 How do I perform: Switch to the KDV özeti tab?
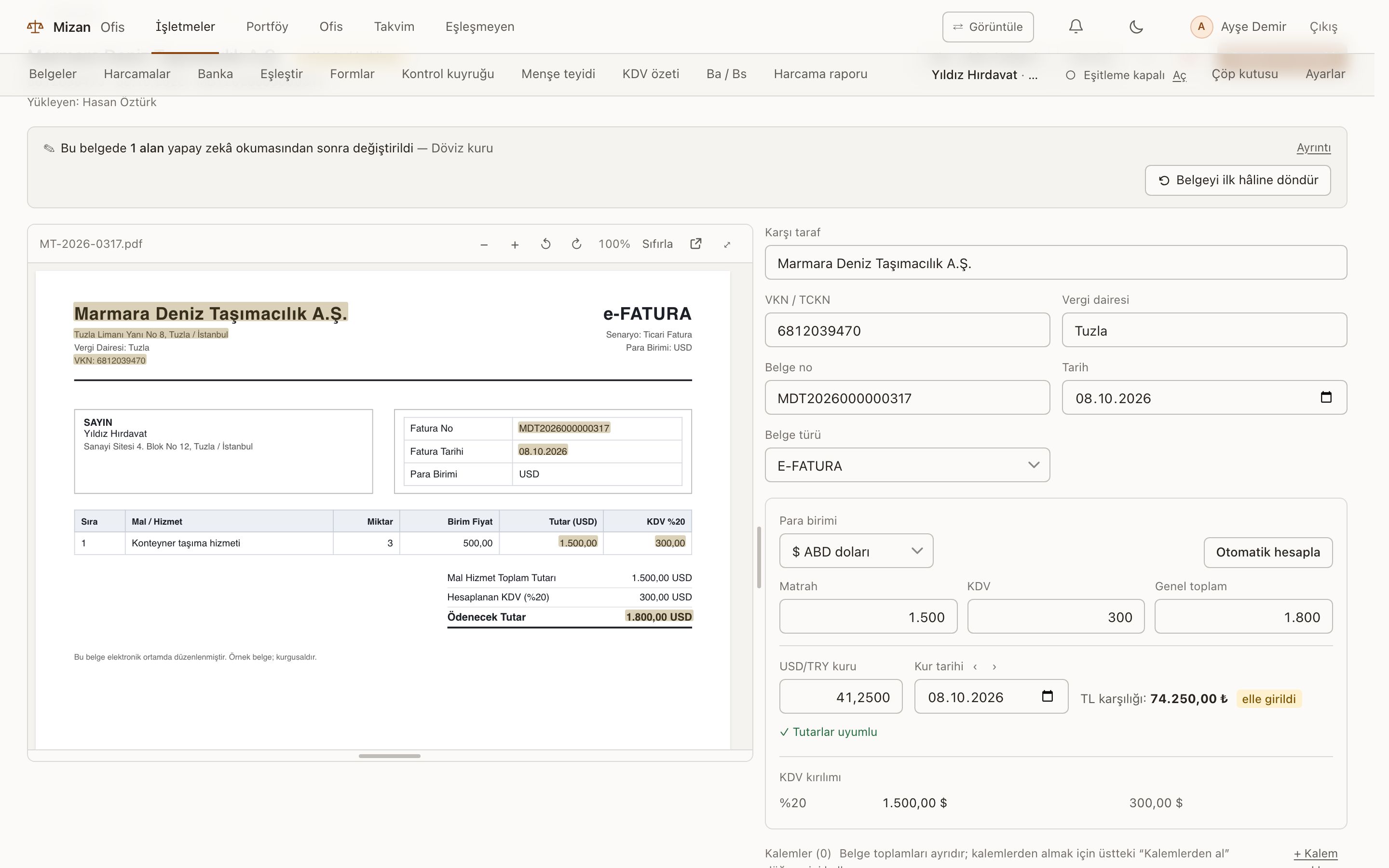[651, 74]
